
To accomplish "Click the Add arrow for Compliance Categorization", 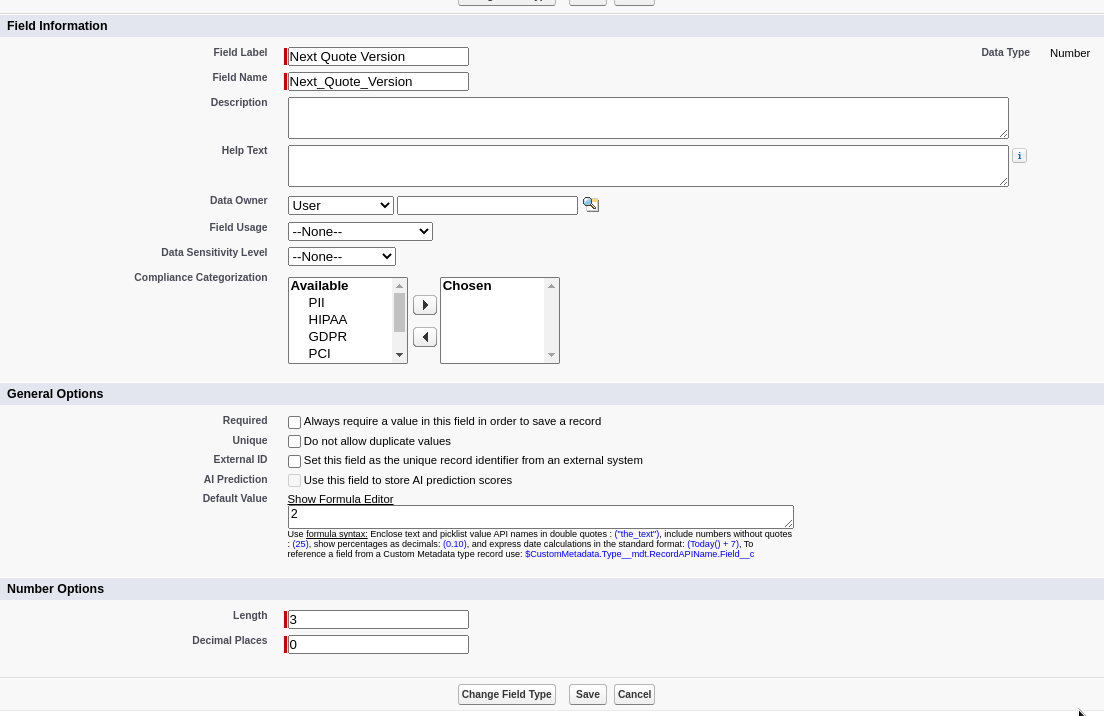I will coord(425,305).
